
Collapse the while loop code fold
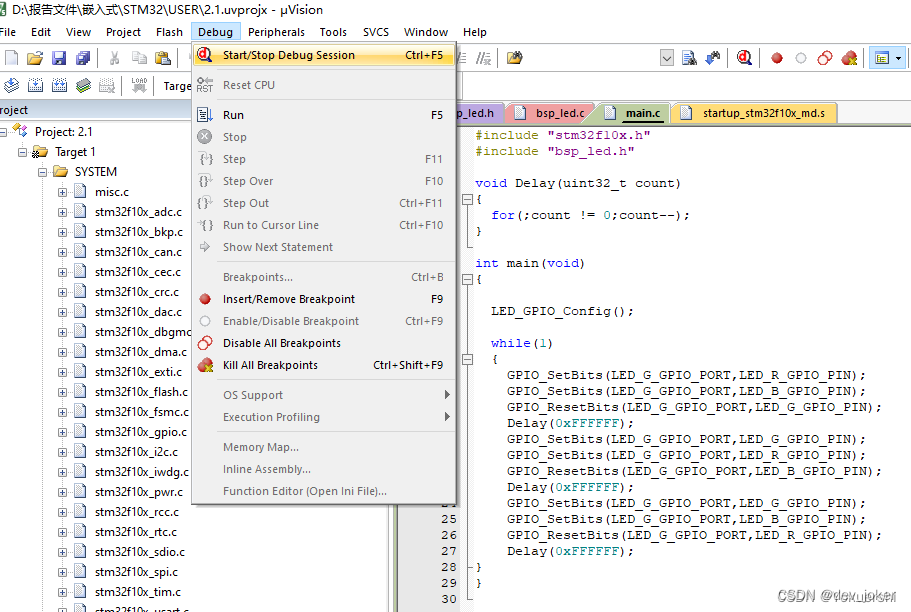coord(467,359)
